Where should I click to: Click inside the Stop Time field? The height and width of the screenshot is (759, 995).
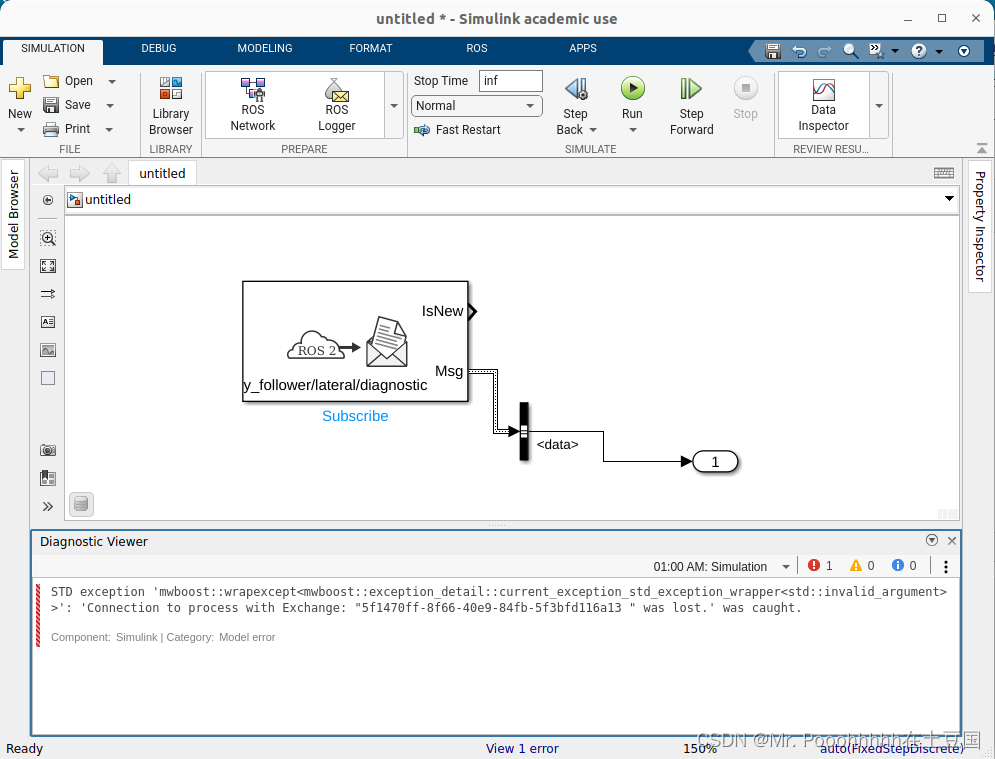510,81
